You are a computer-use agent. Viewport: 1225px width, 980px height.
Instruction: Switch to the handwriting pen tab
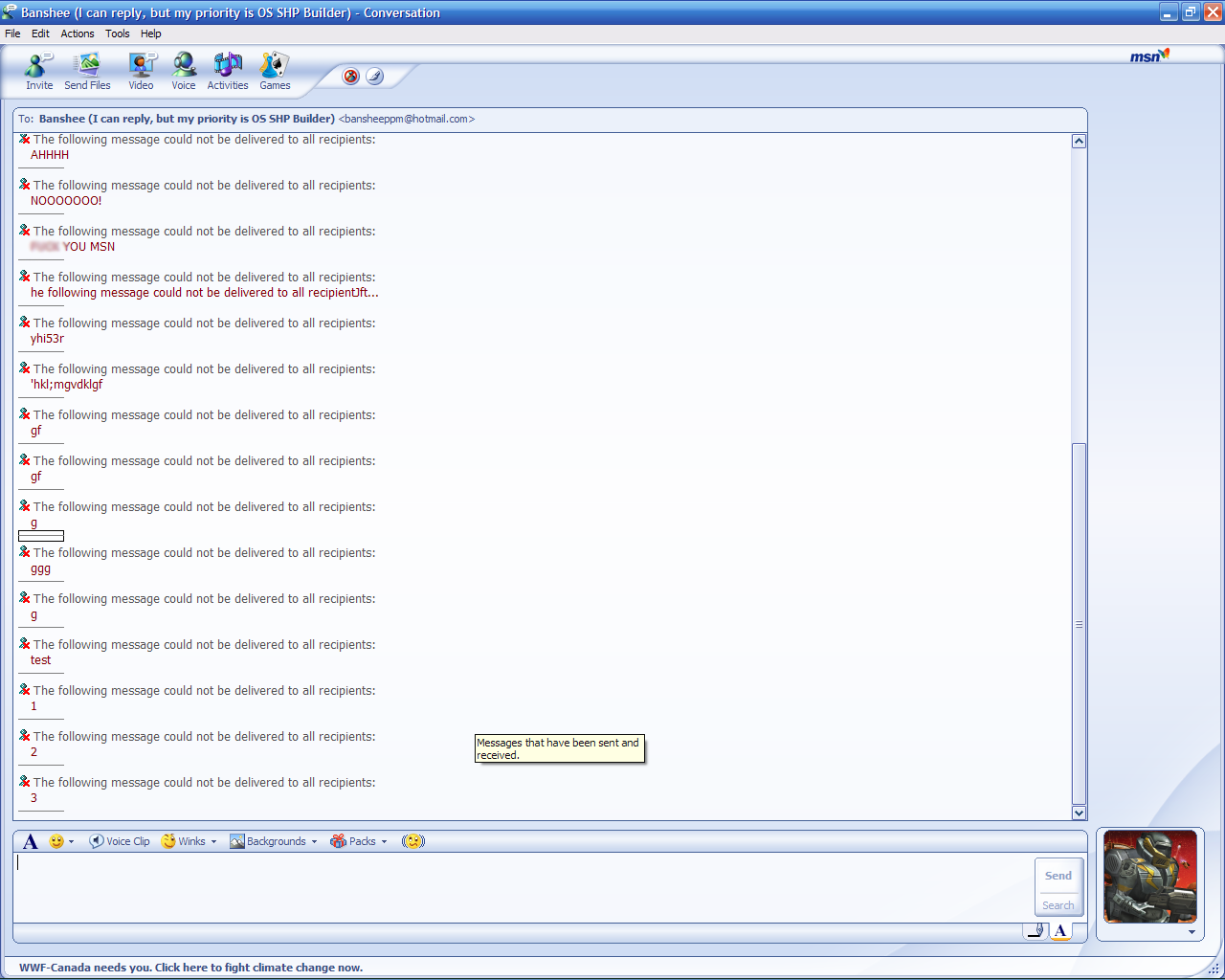(1036, 930)
